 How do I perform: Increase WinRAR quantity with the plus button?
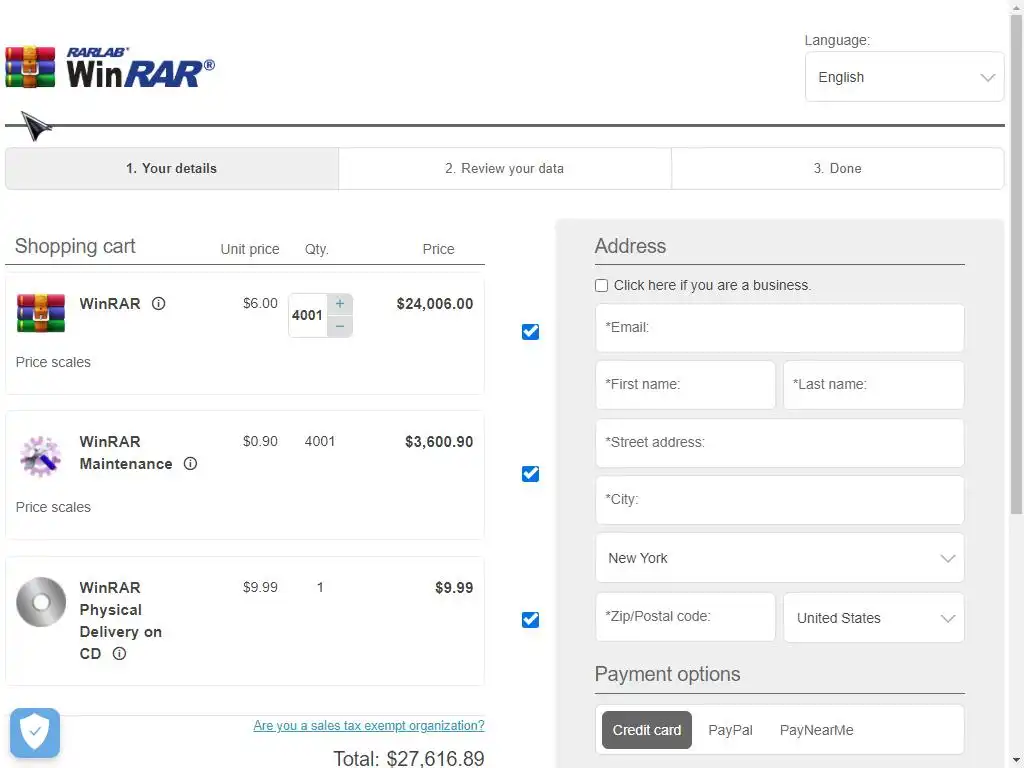(340, 304)
